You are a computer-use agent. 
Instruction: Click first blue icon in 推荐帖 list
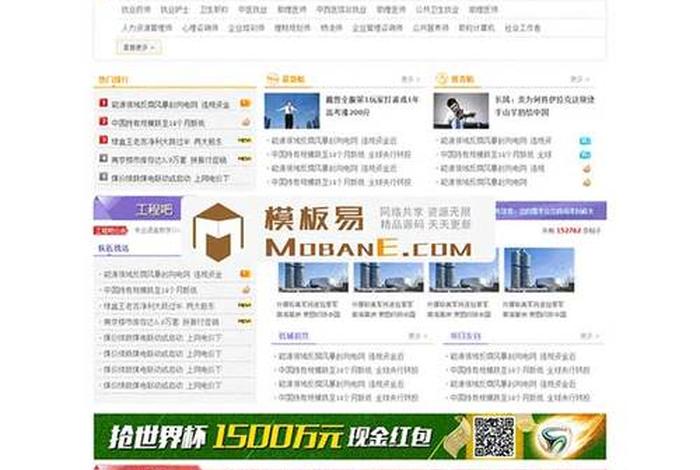tap(585, 141)
